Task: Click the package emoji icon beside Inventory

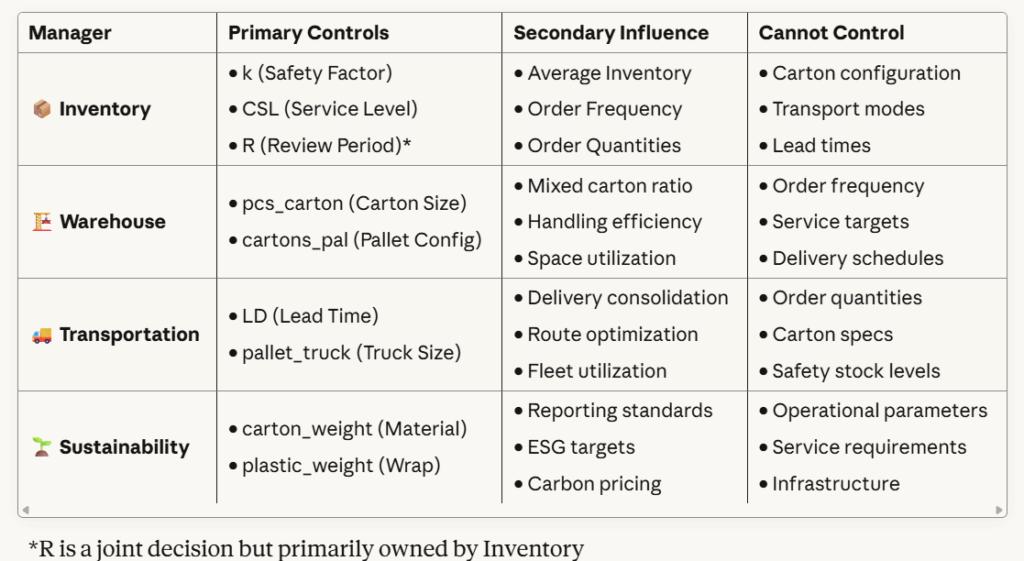Action: (x=41, y=110)
